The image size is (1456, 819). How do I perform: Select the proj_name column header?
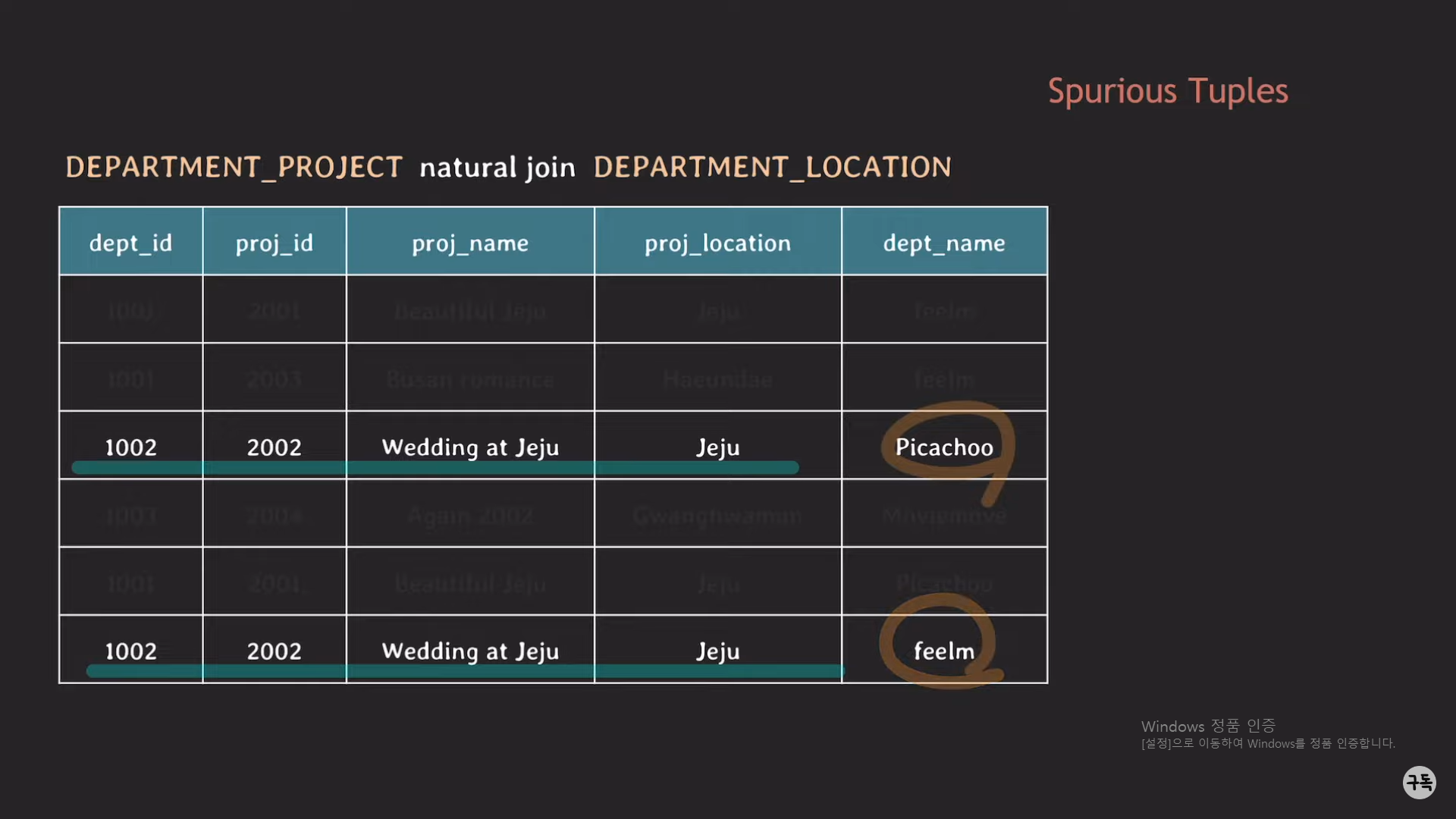(x=469, y=243)
